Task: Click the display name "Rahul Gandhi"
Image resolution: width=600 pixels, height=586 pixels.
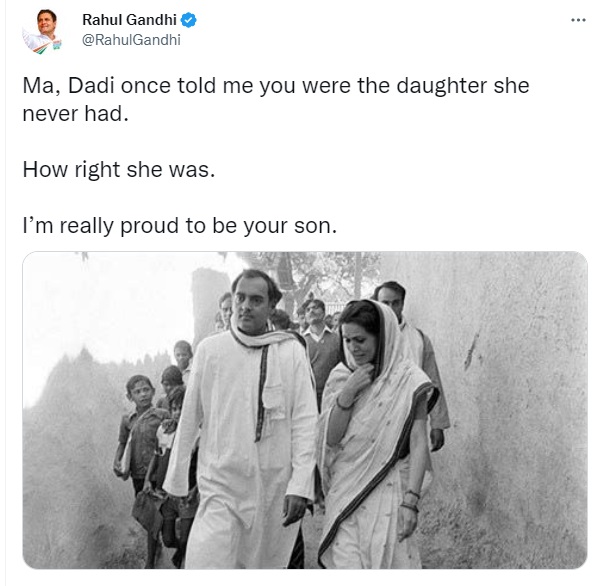Action: 130,20
